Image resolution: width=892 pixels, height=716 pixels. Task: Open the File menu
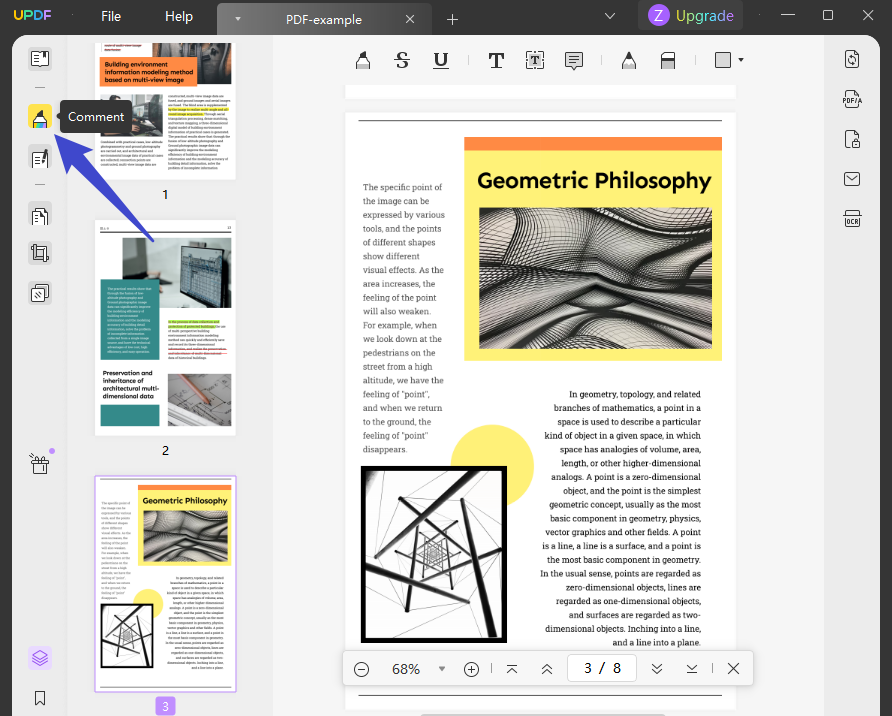click(110, 16)
